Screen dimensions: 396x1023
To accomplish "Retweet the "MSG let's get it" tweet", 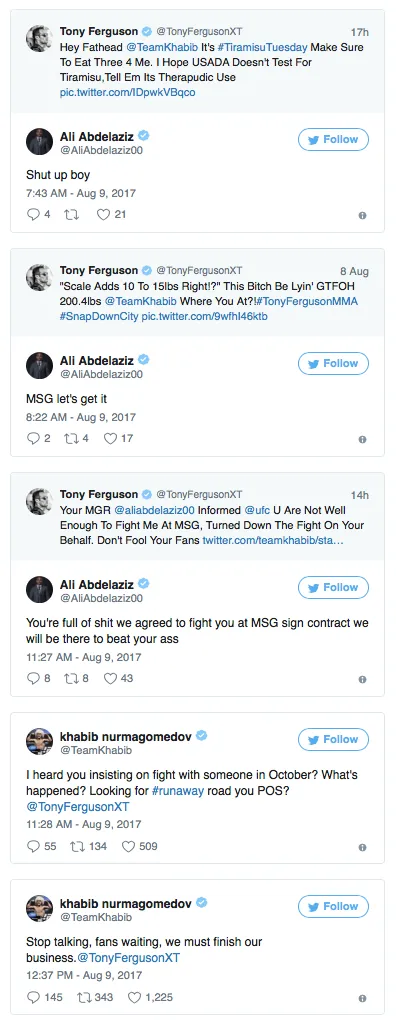I will 70,438.
